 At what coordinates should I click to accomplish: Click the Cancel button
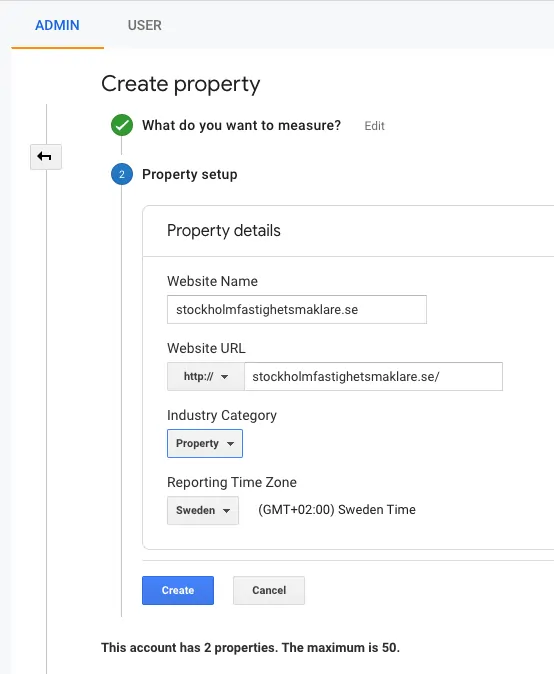coord(269,590)
